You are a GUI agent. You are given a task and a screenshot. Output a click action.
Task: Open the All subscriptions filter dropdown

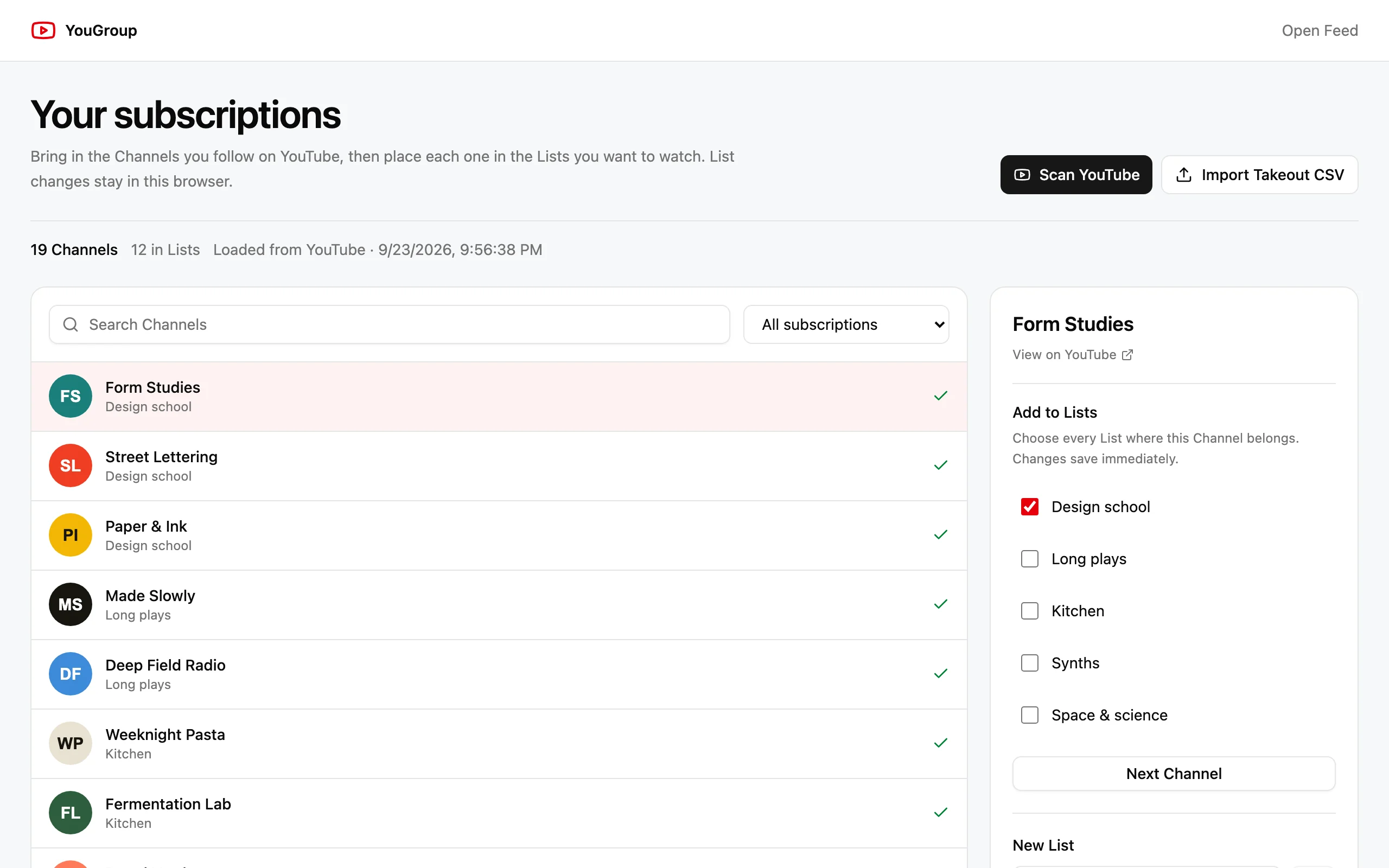(846, 324)
